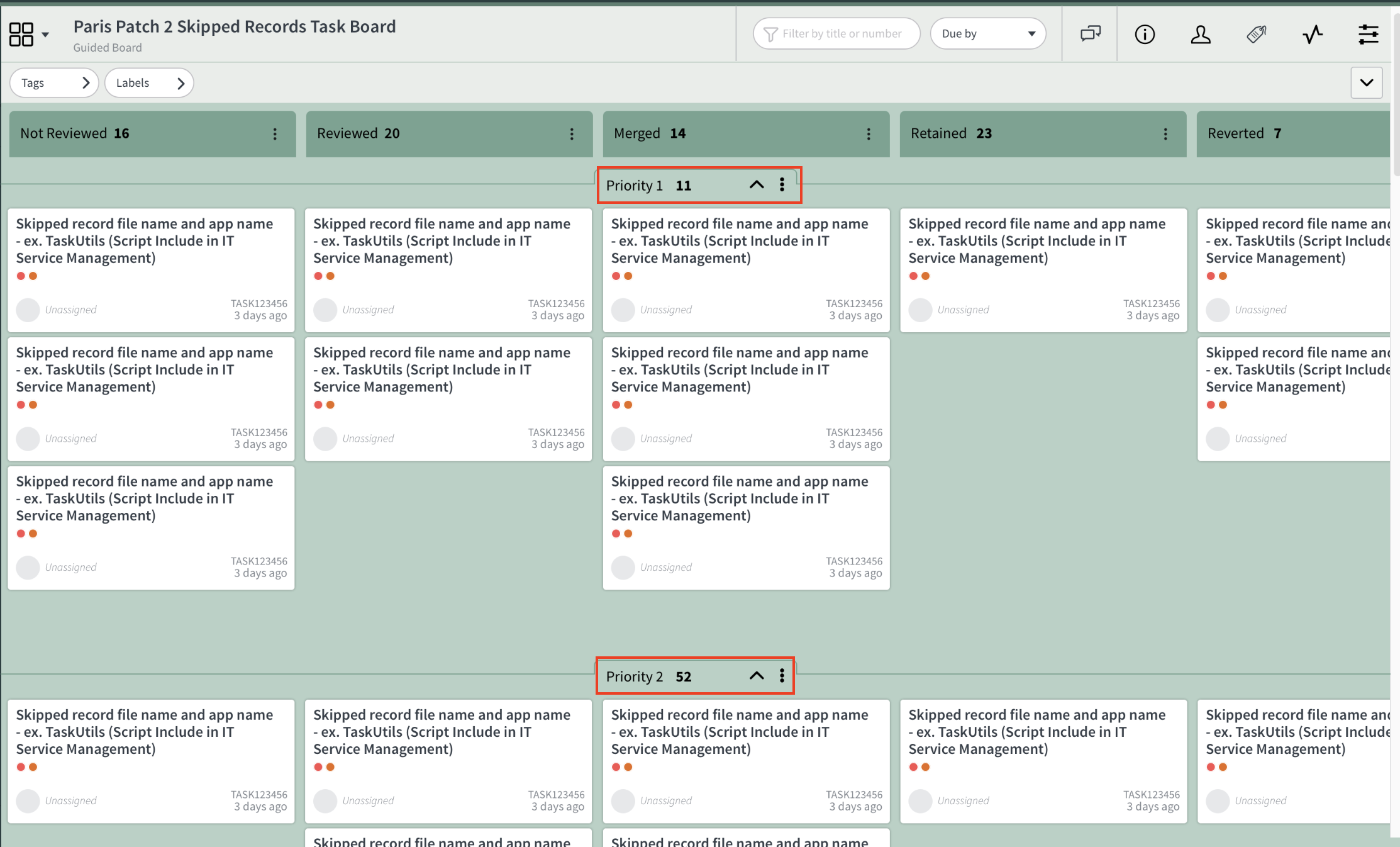Open the board members icon
Screen dimensions: 1400x847
tap(1201, 34)
